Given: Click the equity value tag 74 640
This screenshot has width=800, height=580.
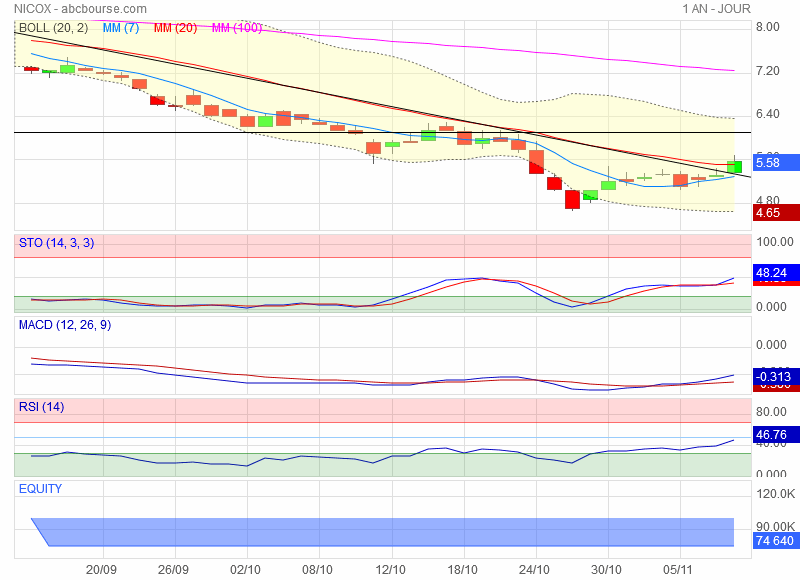Looking at the screenshot, I should point(776,541).
